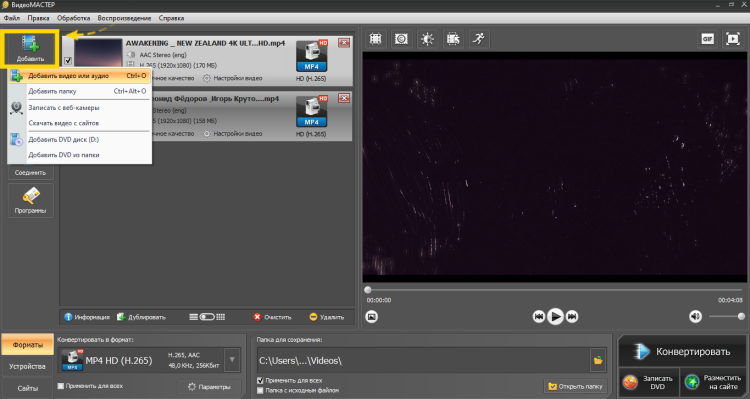Open the Файл menu

coord(11,18)
